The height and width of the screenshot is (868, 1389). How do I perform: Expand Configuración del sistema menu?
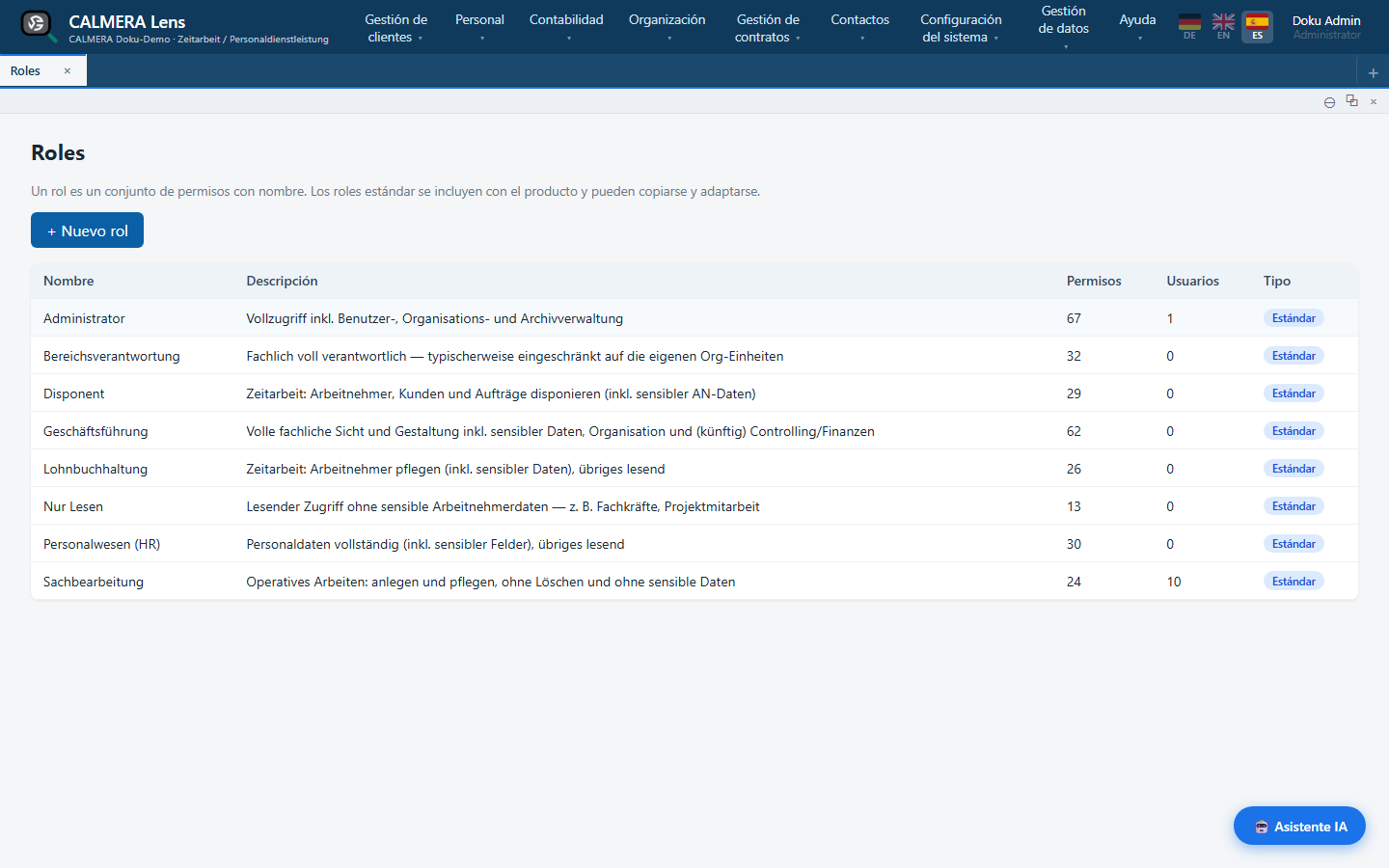point(961,28)
